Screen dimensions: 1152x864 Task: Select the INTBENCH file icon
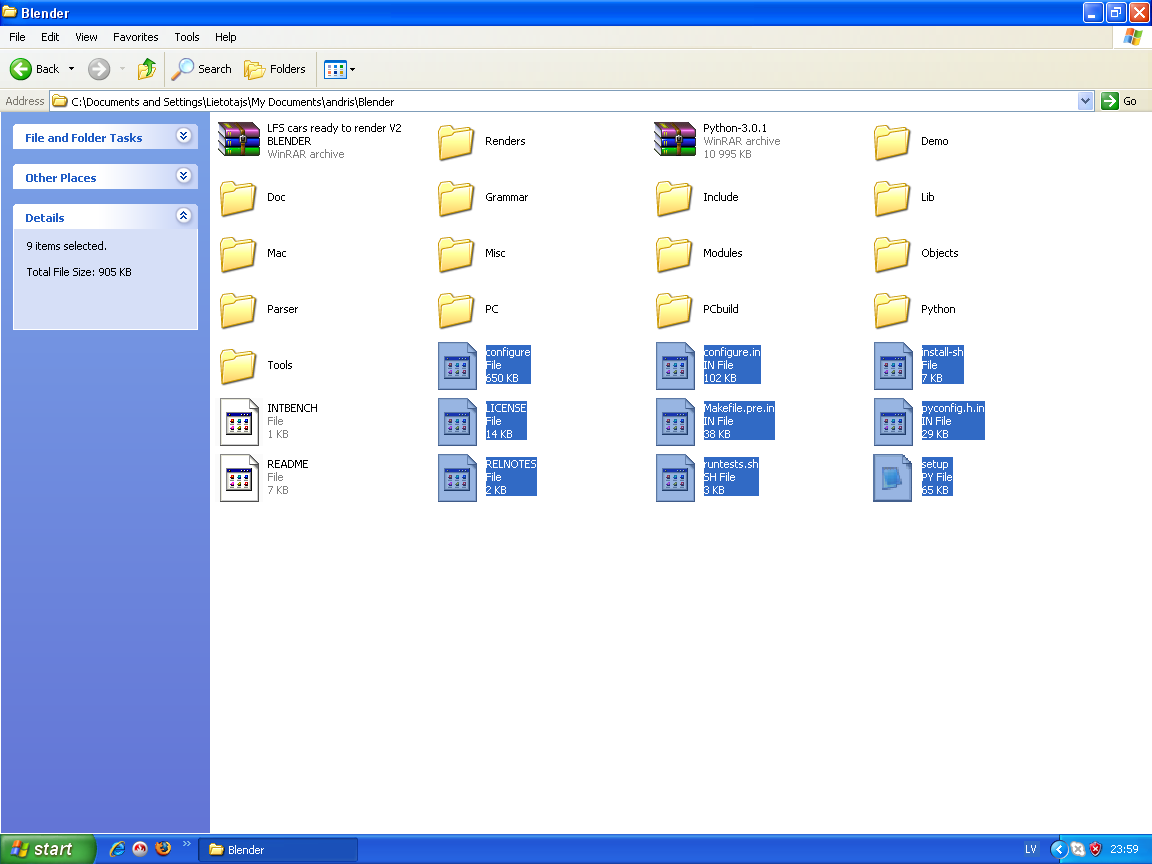click(x=240, y=422)
